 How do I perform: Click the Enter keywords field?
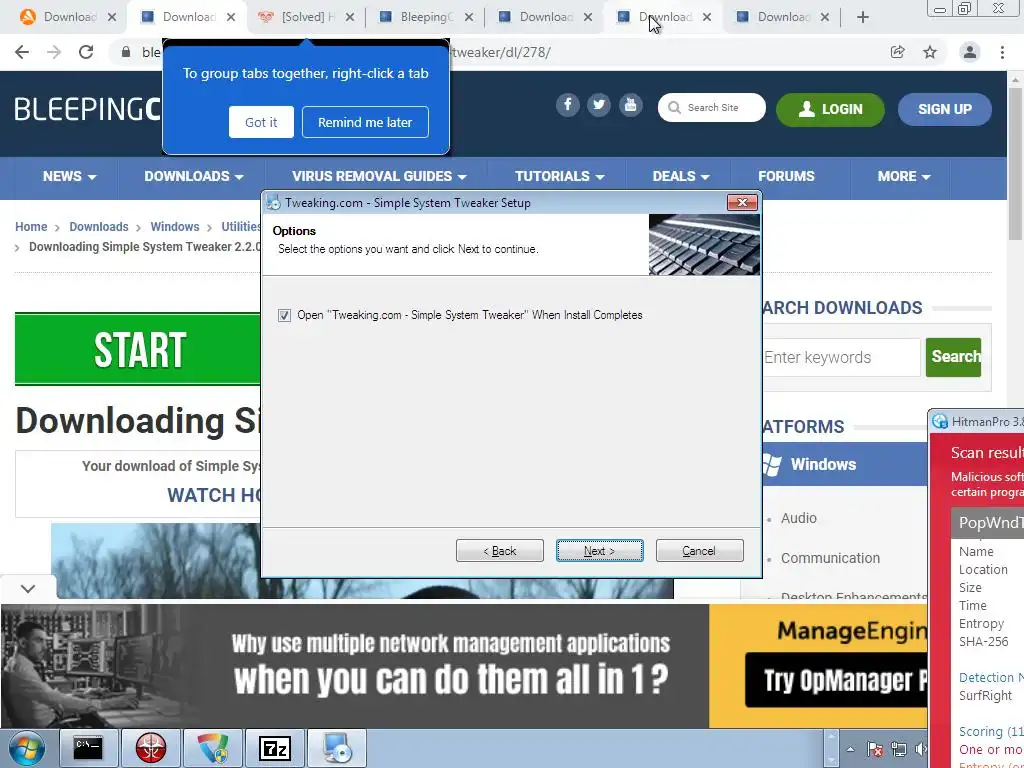point(841,357)
